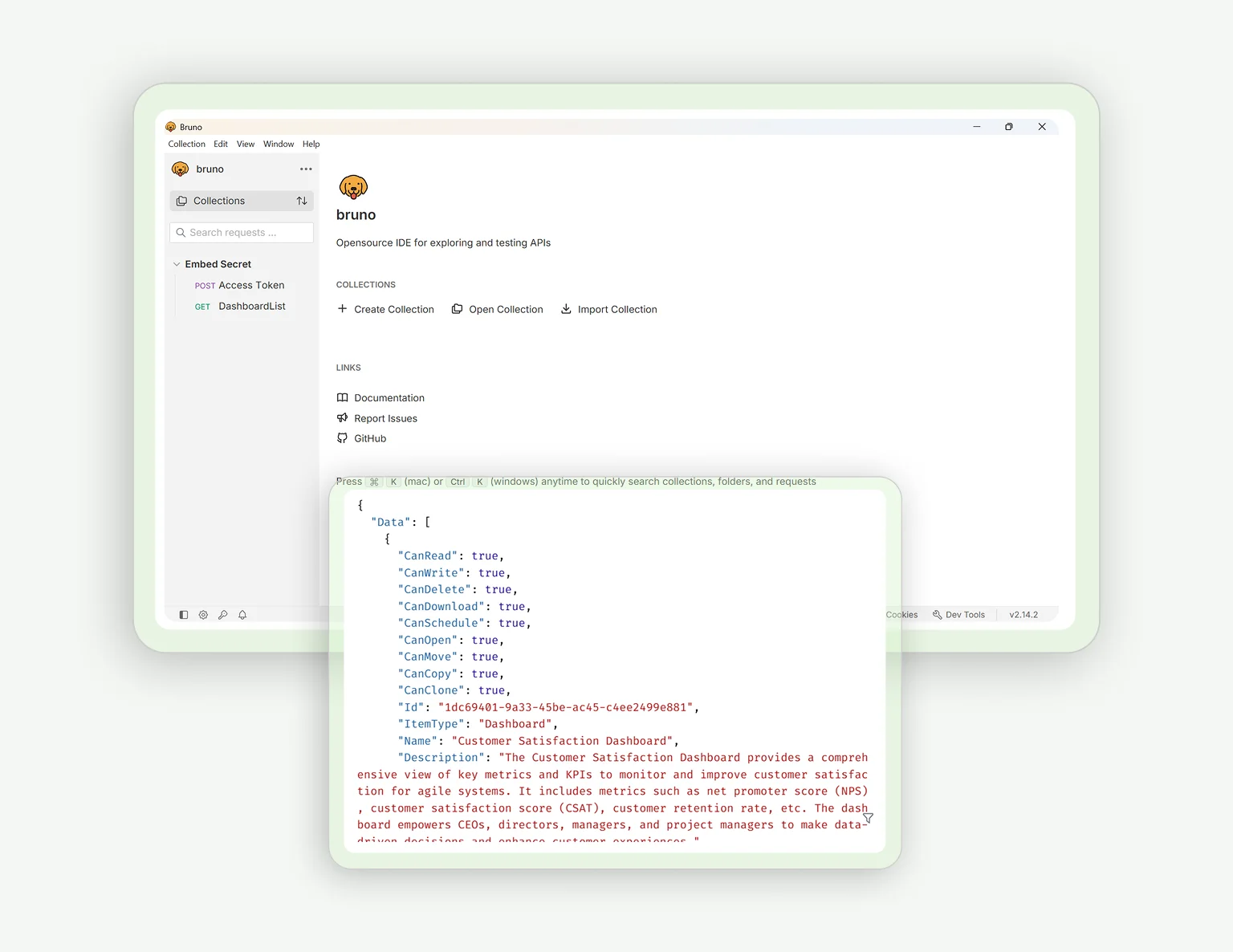Viewport: 1233px width, 952px height.
Task: Click the tagline "Opensource IDE for exploring and testing APIs"
Action: (443, 242)
